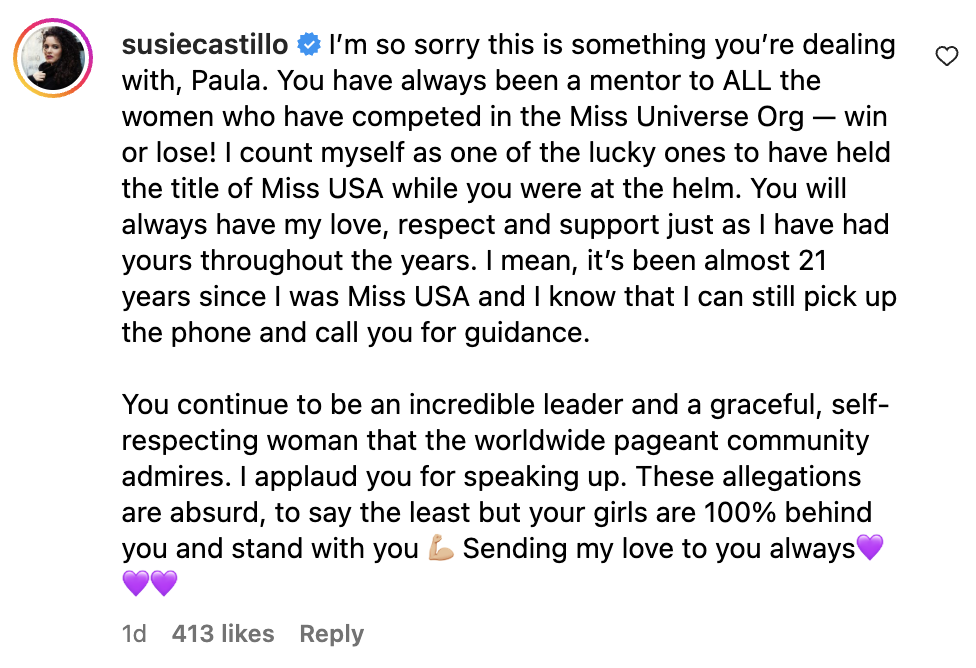The width and height of the screenshot is (976, 668).
Task: Click the capitalized word "ALL"
Action: coord(712,81)
